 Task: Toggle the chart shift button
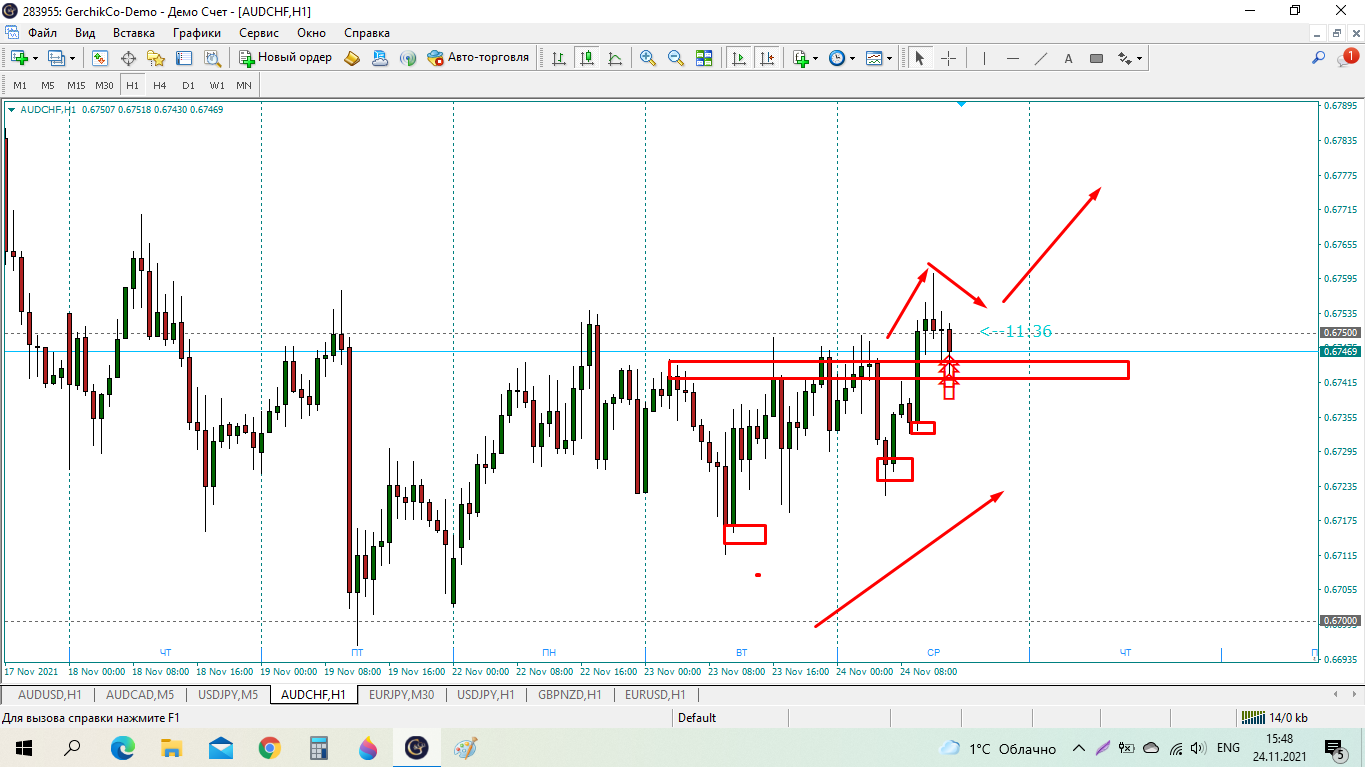(x=767, y=58)
